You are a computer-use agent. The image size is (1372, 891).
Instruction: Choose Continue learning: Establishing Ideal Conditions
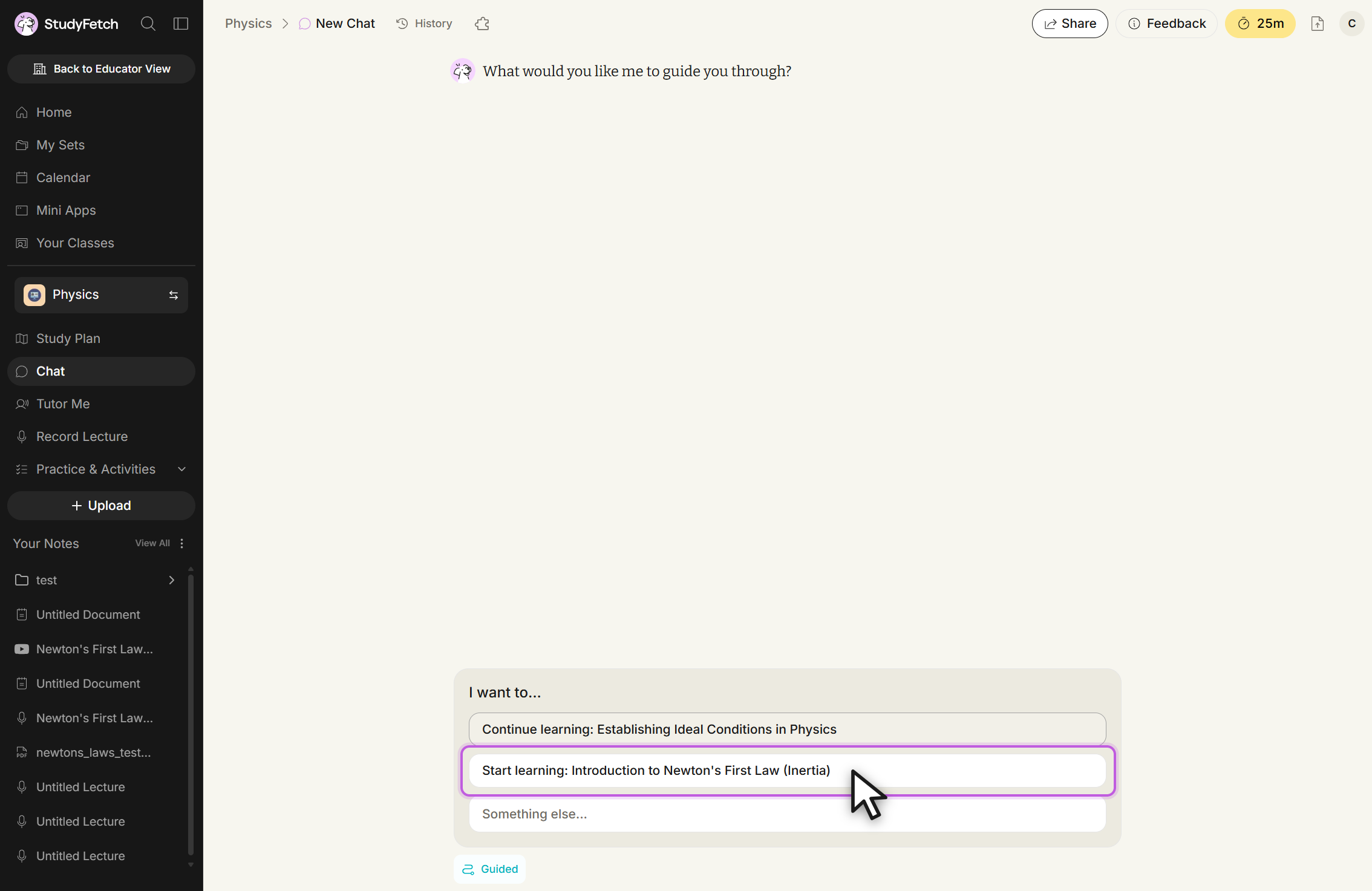pos(787,729)
